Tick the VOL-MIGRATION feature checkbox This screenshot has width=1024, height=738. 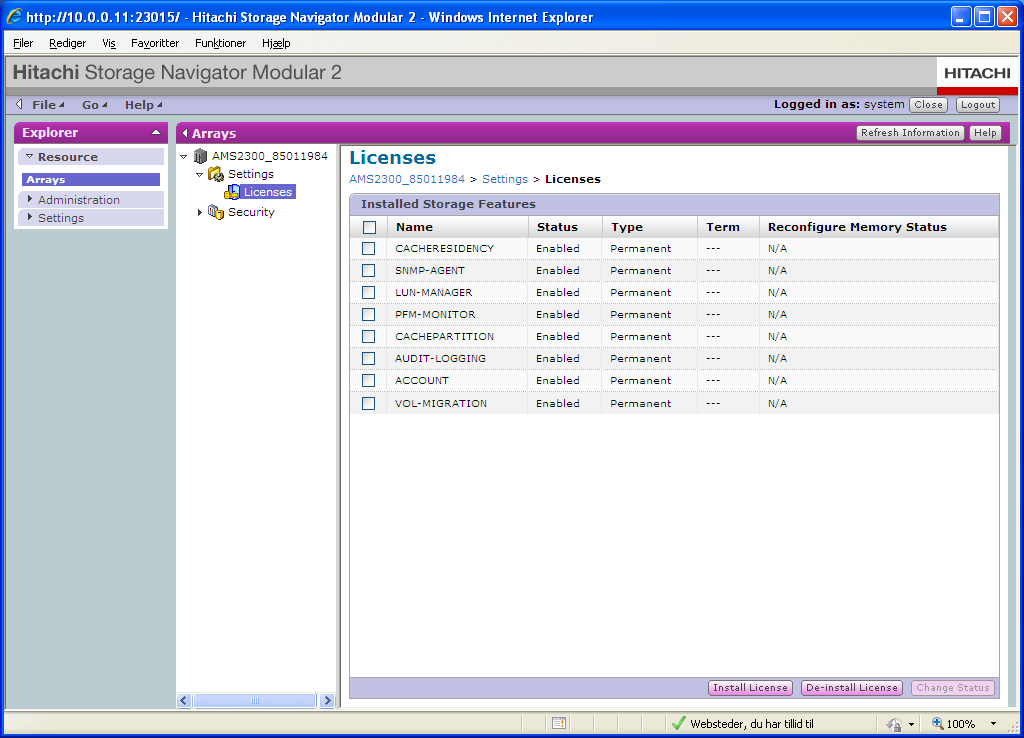(369, 403)
